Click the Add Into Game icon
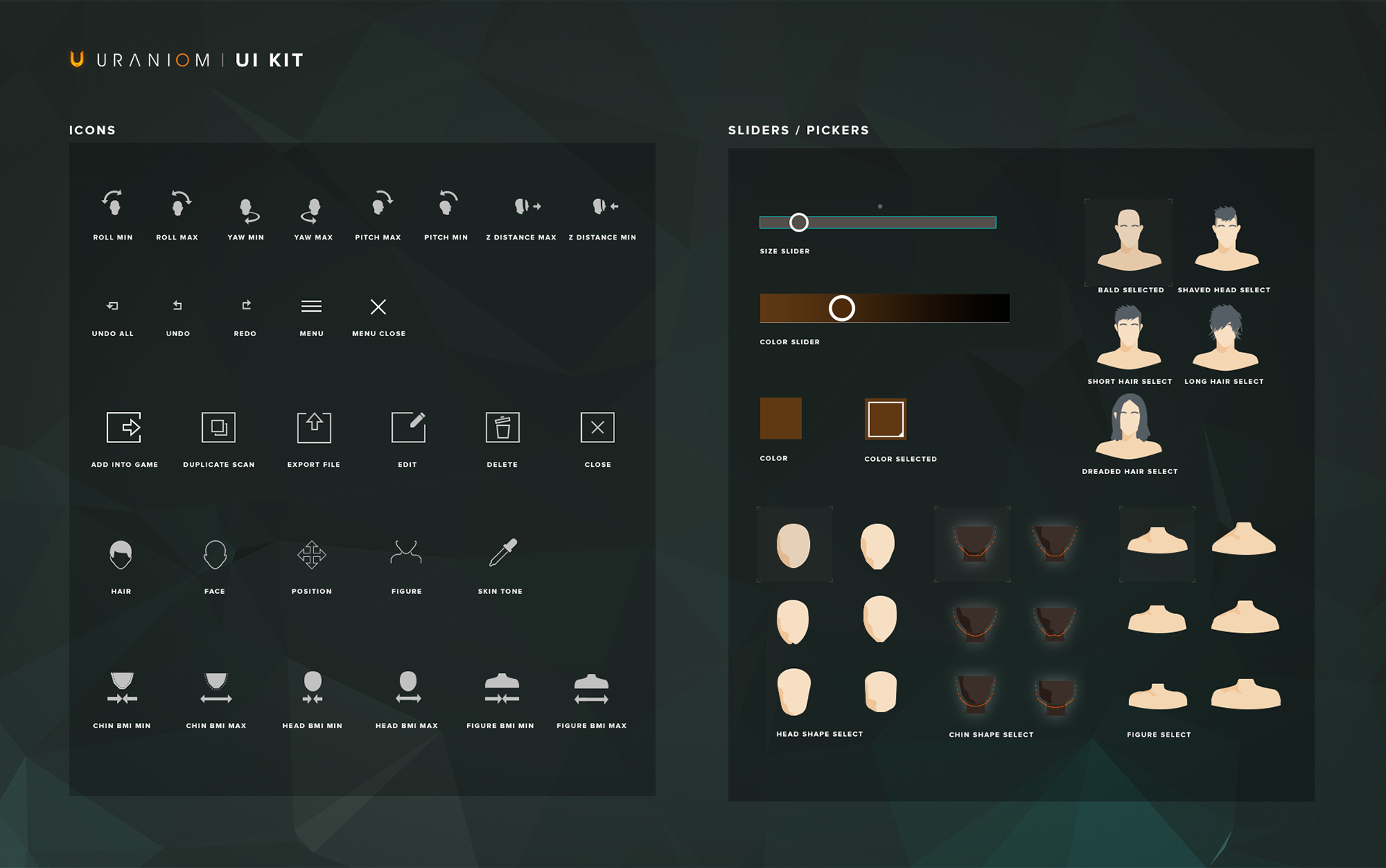Viewport: 1386px width, 868px height. [124, 427]
